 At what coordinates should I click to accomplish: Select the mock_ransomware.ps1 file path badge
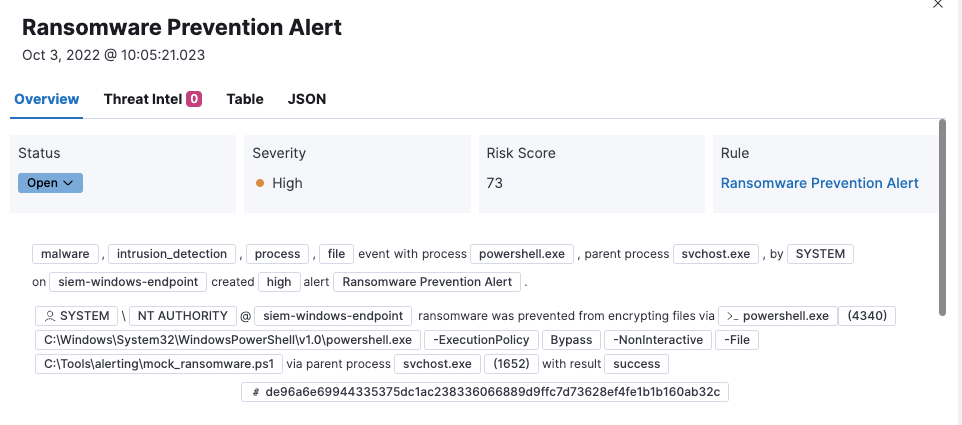(x=159, y=364)
